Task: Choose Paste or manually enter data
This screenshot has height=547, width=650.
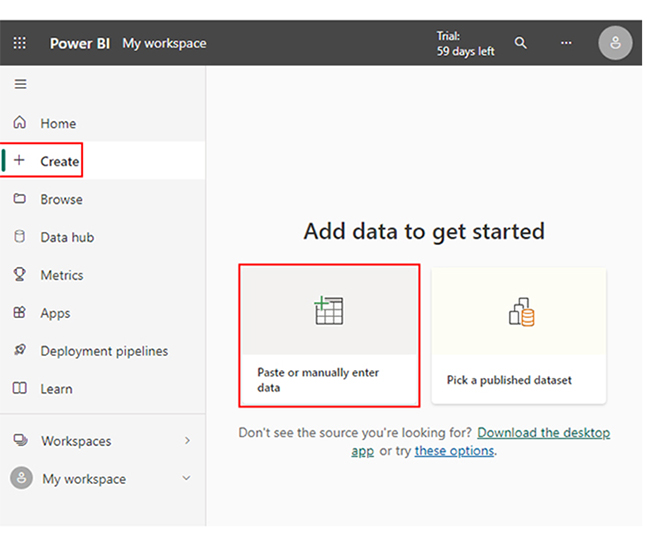Action: pyautogui.click(x=329, y=335)
